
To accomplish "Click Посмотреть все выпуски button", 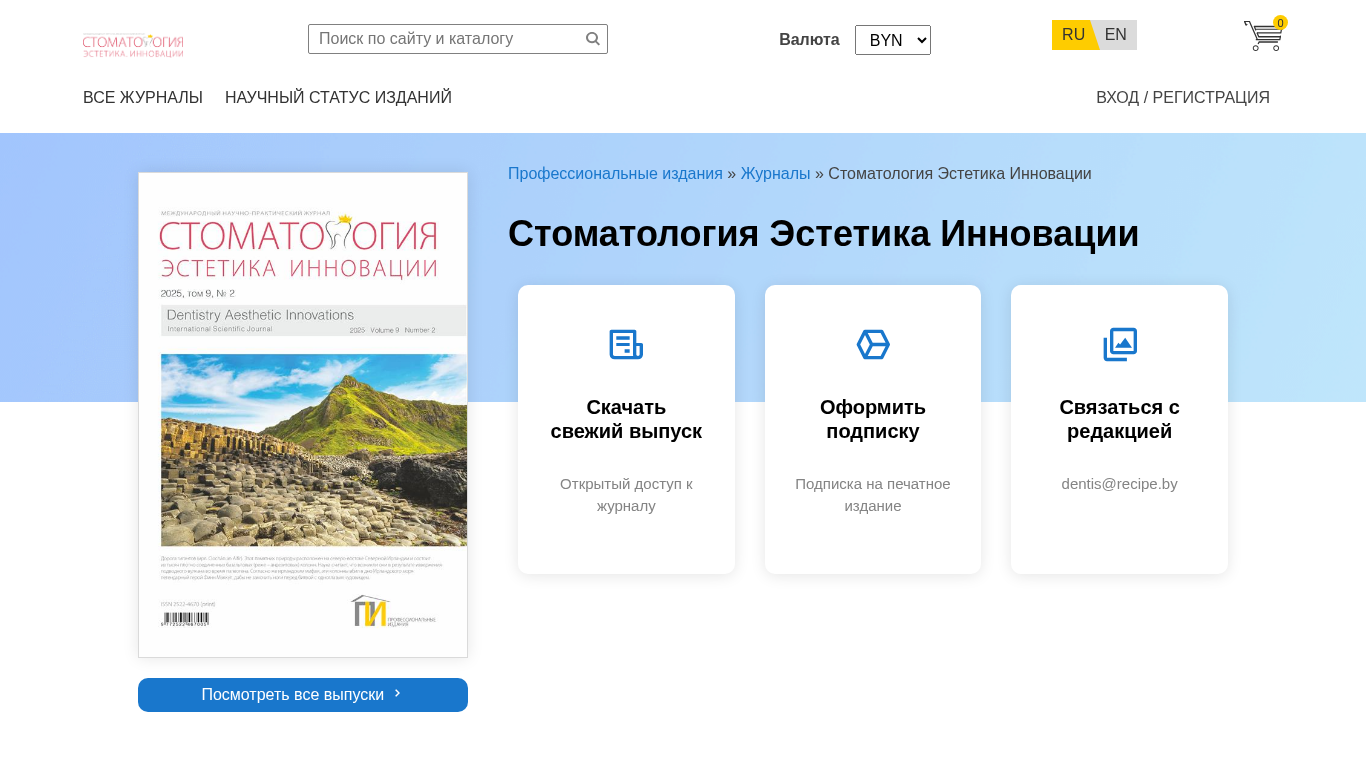I will (303, 695).
